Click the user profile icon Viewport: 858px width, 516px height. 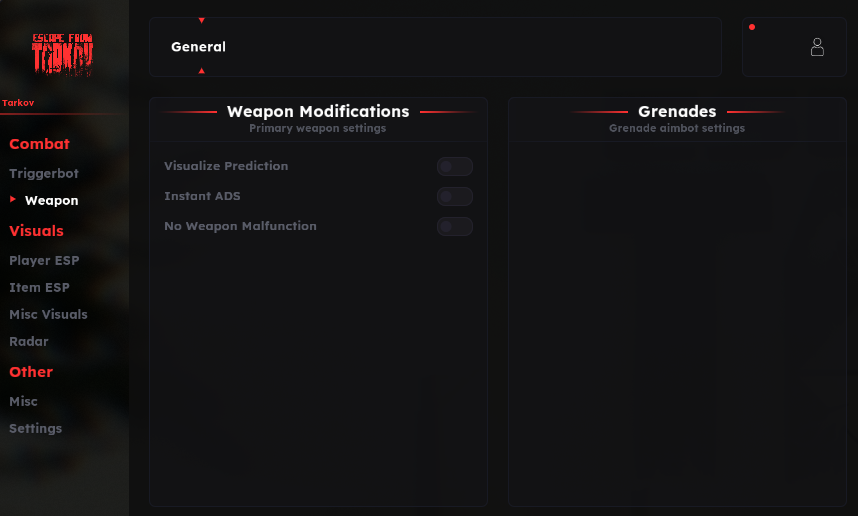817,47
